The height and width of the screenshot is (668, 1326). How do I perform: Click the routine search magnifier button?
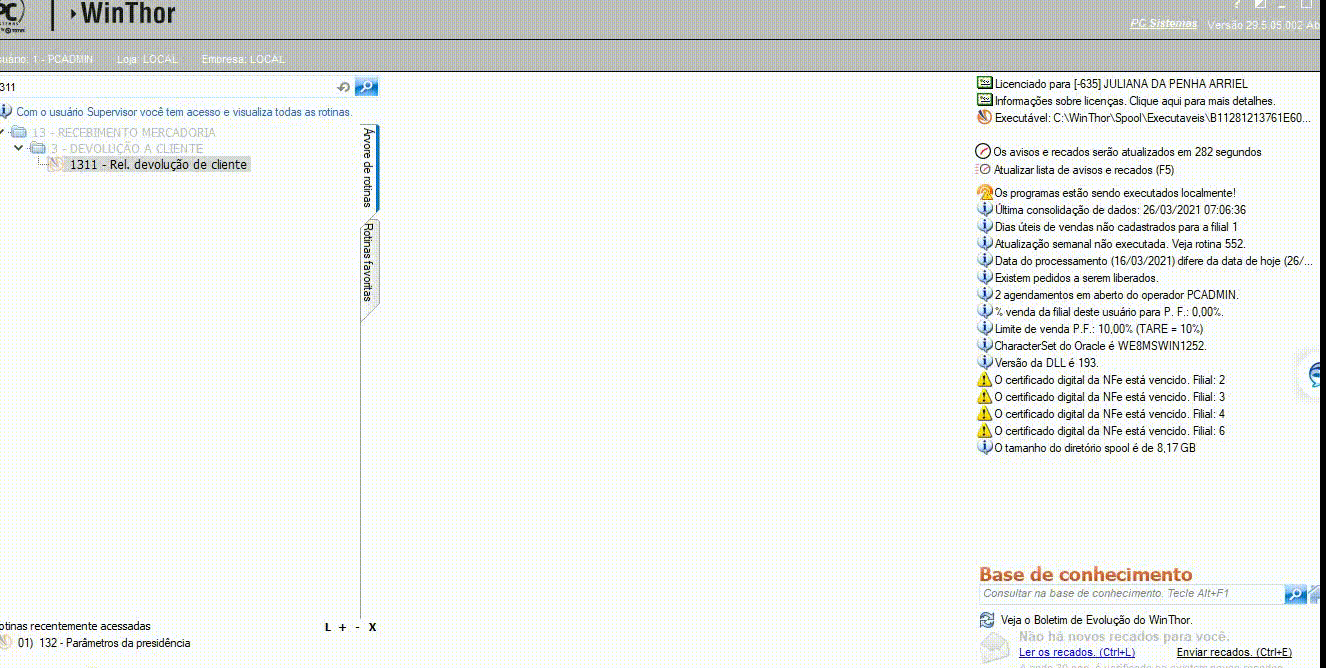coord(366,87)
